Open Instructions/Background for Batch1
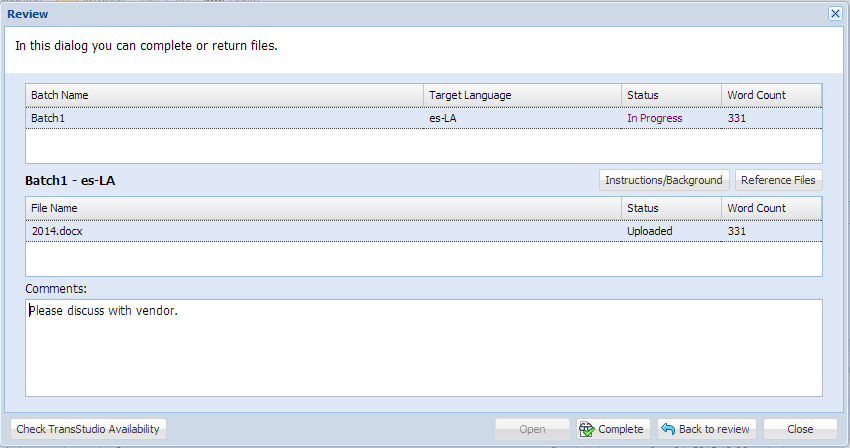This screenshot has height=448, width=850. 664,180
